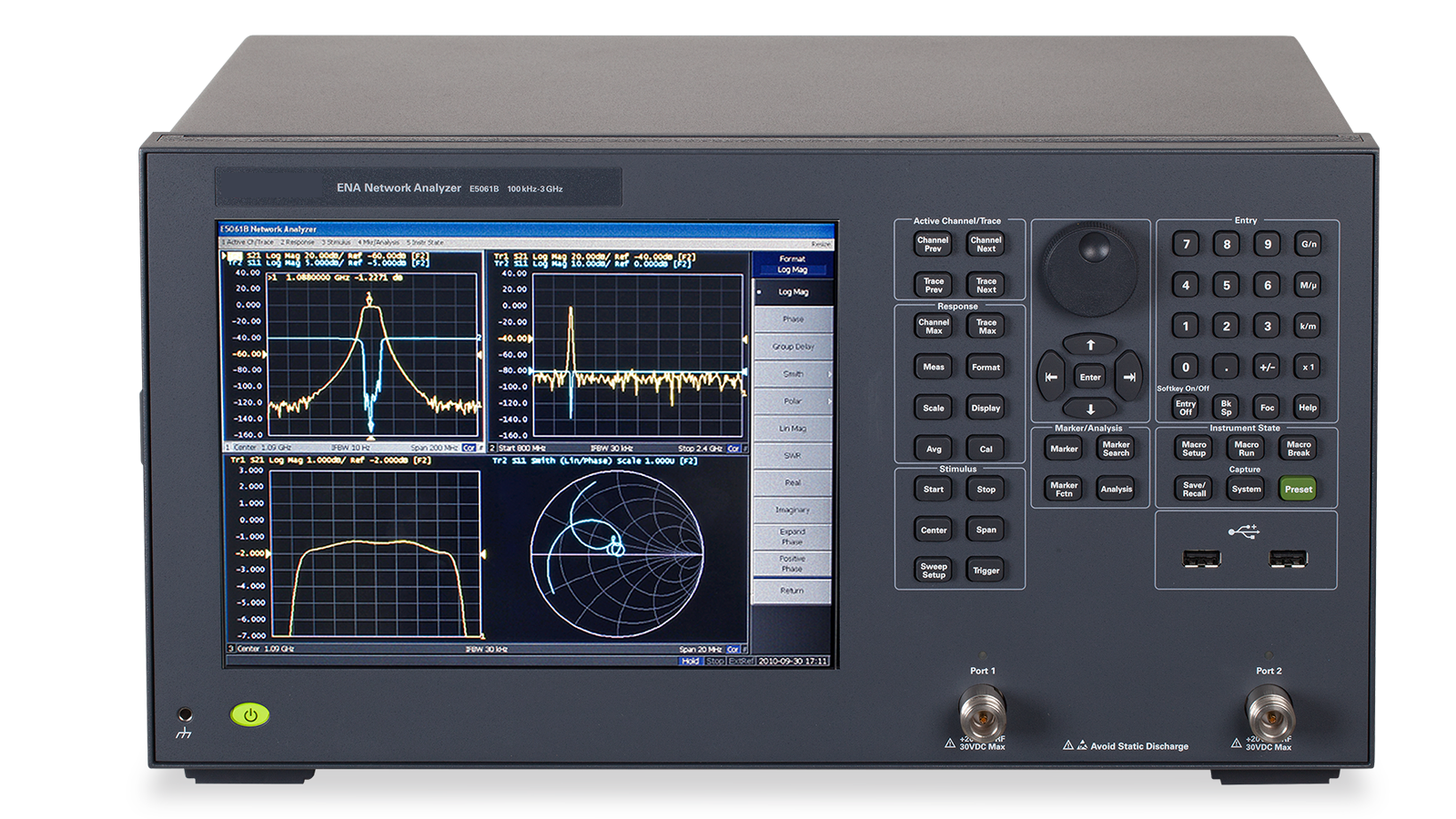
Task: Tap the right arrow navigation key
Action: (1129, 377)
